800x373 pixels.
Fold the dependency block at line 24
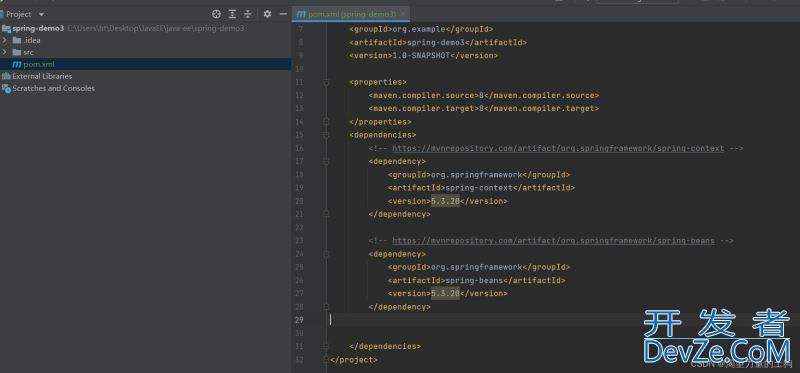[327, 254]
